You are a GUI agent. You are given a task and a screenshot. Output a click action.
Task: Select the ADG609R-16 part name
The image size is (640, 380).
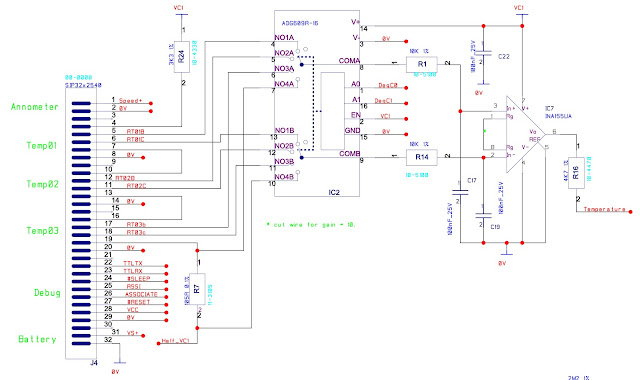(300, 24)
